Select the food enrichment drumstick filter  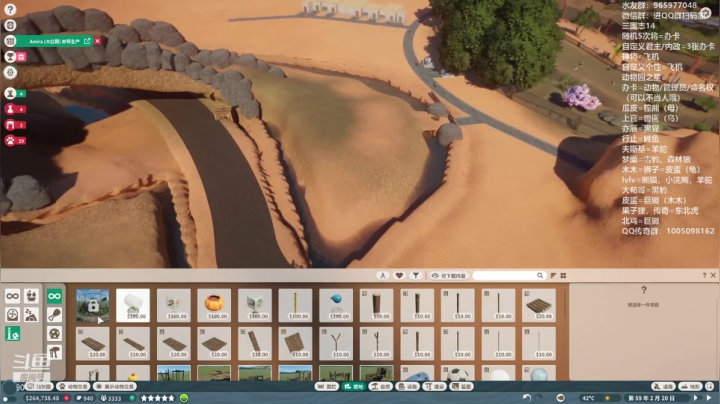pos(54,315)
